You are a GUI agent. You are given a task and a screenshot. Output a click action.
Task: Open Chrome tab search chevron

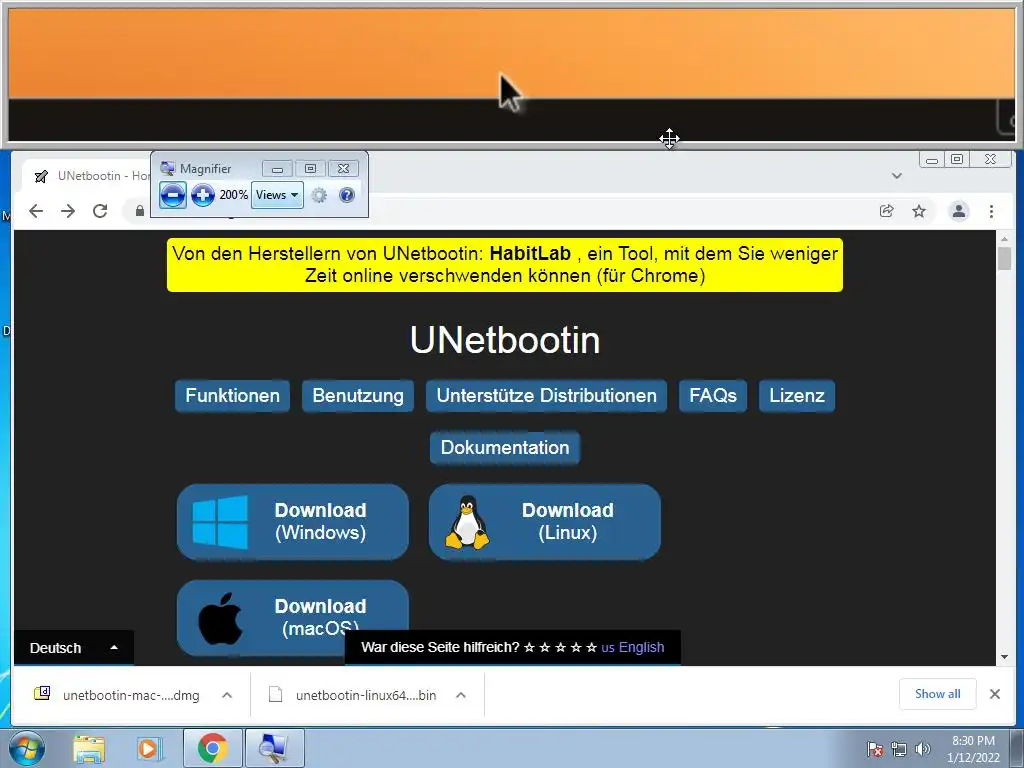(897, 176)
